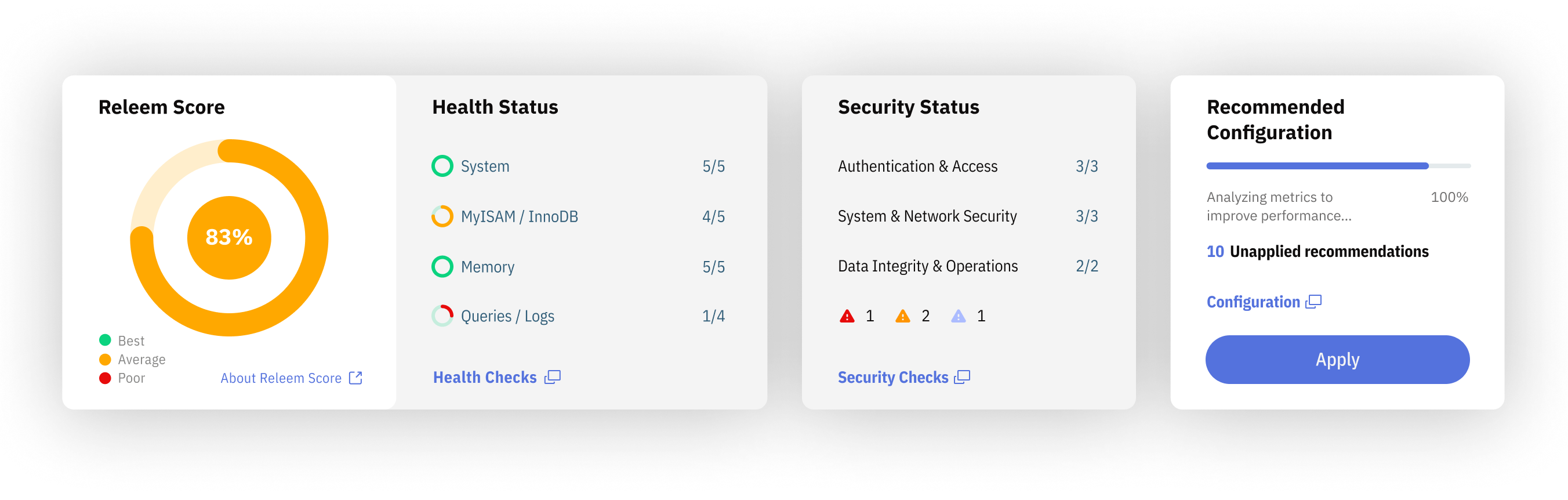The width and height of the screenshot is (1568, 500).
Task: Select the Average legend orange dot
Action: click(x=105, y=358)
